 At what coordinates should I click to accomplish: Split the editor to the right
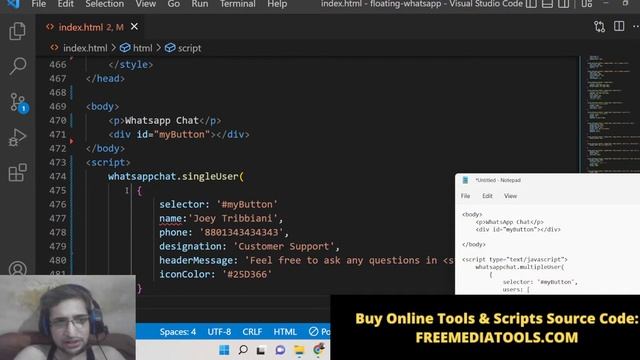click(619, 27)
